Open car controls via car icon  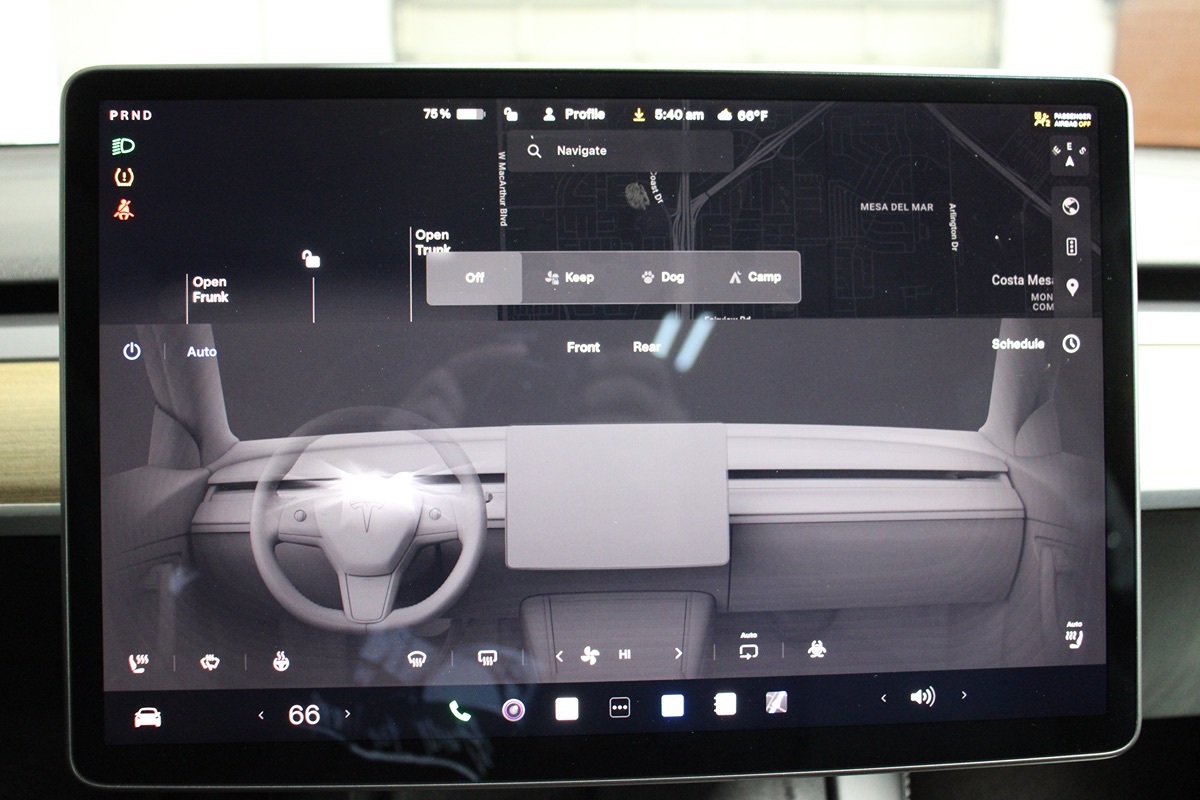[x=147, y=717]
